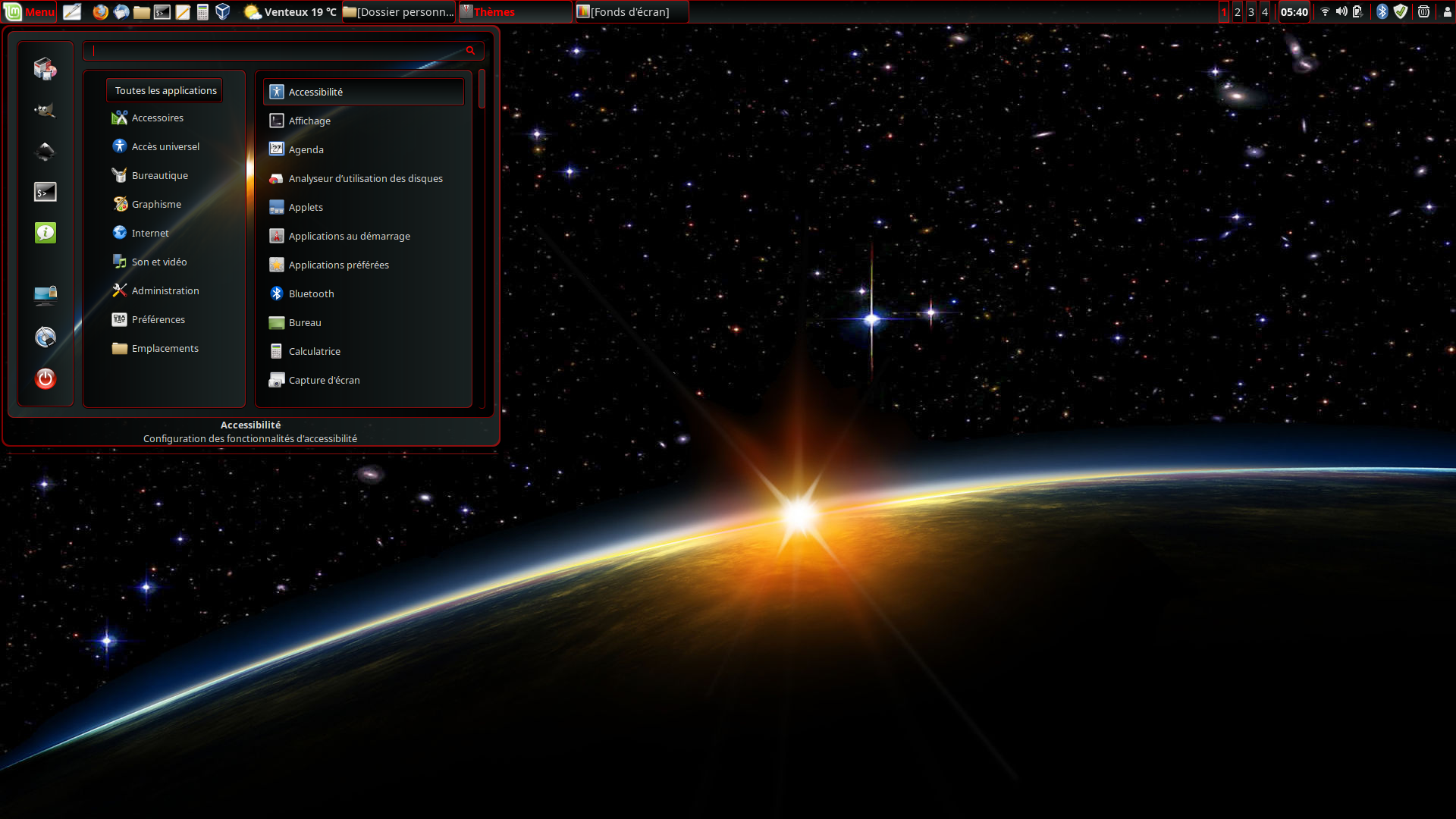This screenshot has width=1456, height=819.
Task: Focus the Fonds d'écran window in taskbar
Action: pos(632,11)
